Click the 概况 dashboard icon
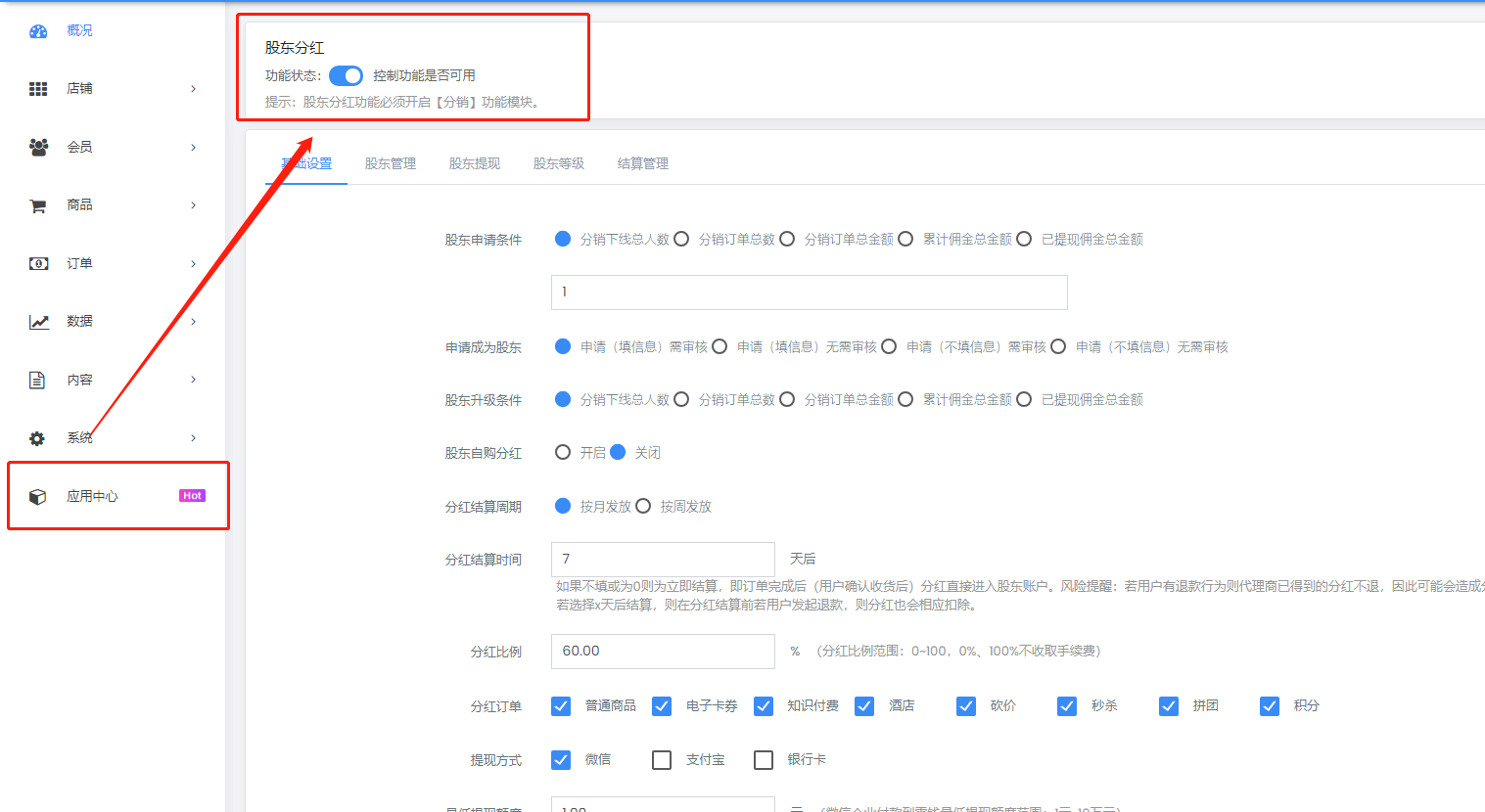This screenshot has width=1485, height=812. pos(38,31)
